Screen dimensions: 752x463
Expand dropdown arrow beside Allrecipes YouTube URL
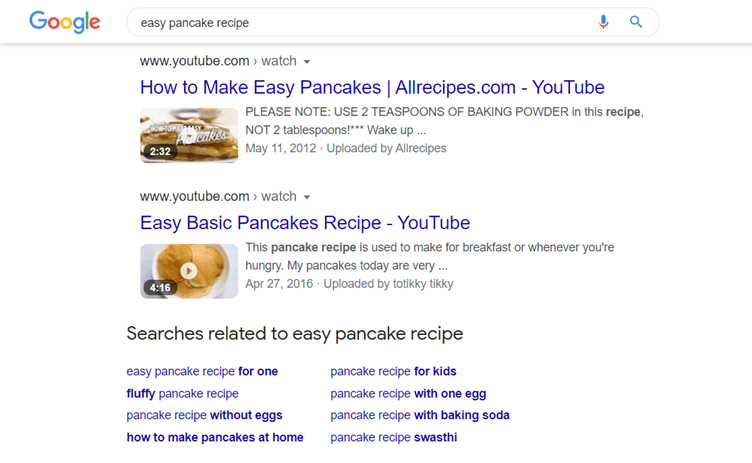tap(307, 62)
